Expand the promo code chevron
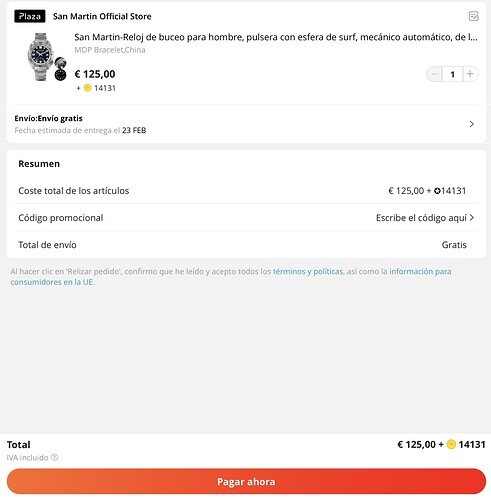This screenshot has width=491, height=500. click(472, 217)
